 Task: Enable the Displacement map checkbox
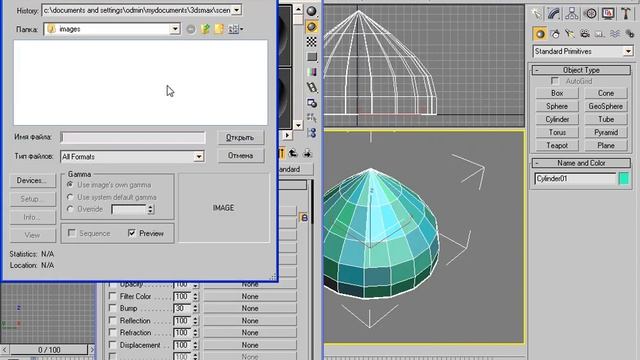point(112,345)
